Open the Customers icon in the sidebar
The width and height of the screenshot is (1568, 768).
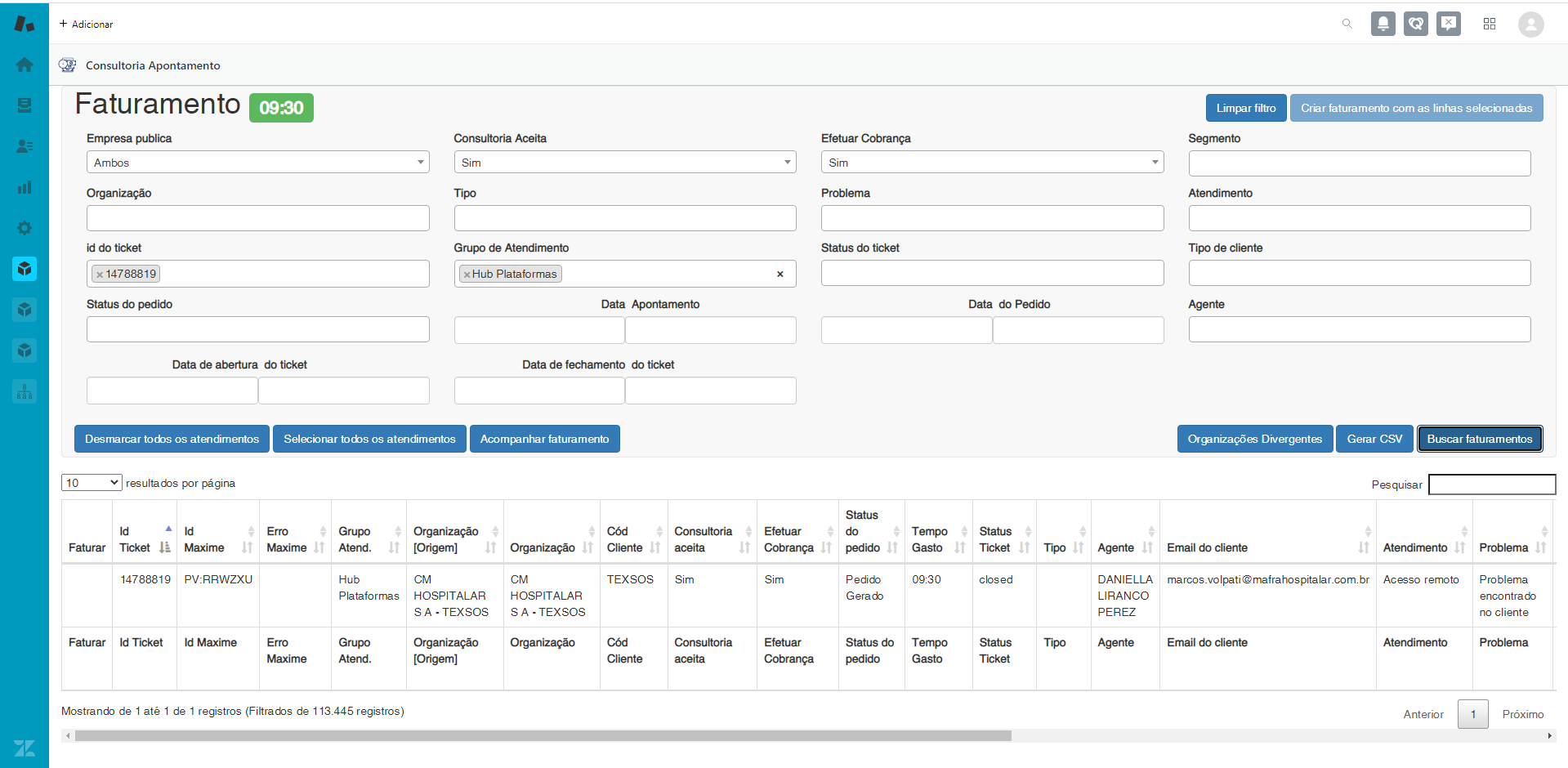[x=25, y=146]
